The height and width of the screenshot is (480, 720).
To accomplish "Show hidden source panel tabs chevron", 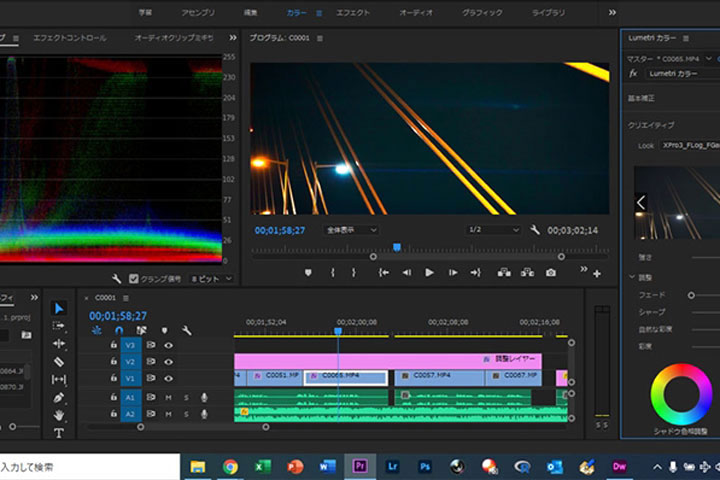I will point(233,38).
